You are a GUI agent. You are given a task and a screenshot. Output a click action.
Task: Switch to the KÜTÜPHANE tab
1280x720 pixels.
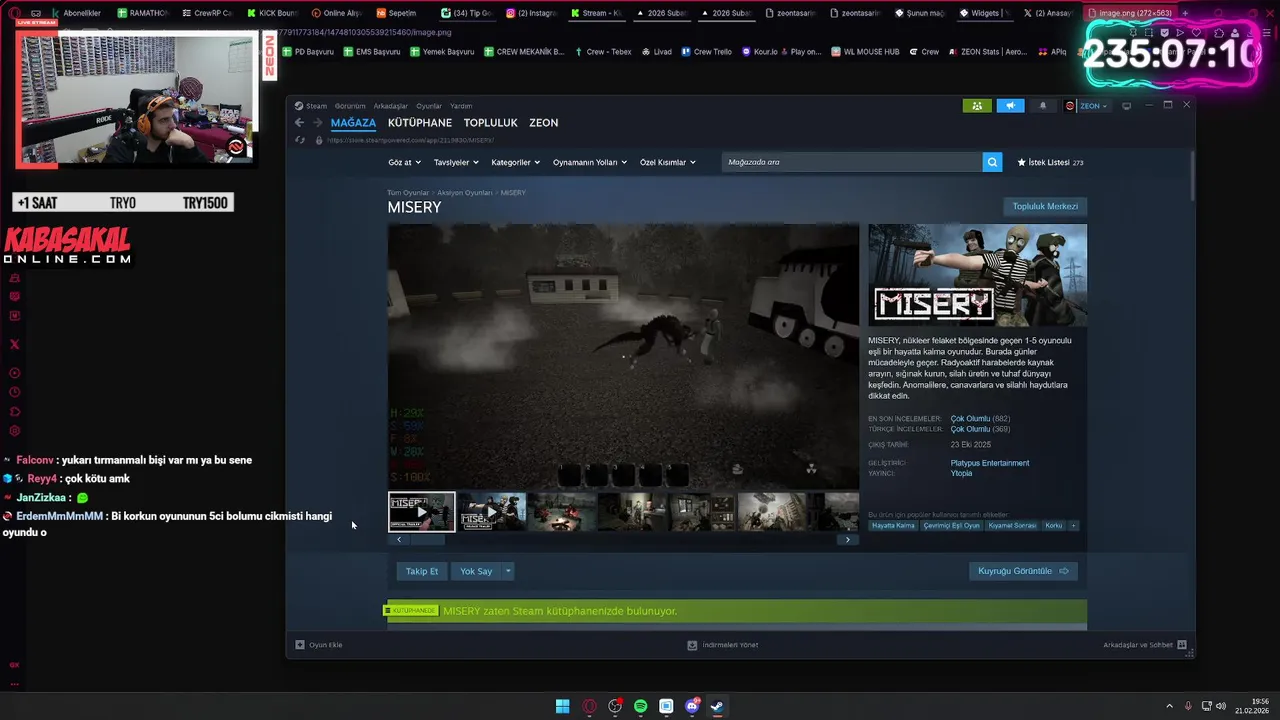click(x=420, y=123)
